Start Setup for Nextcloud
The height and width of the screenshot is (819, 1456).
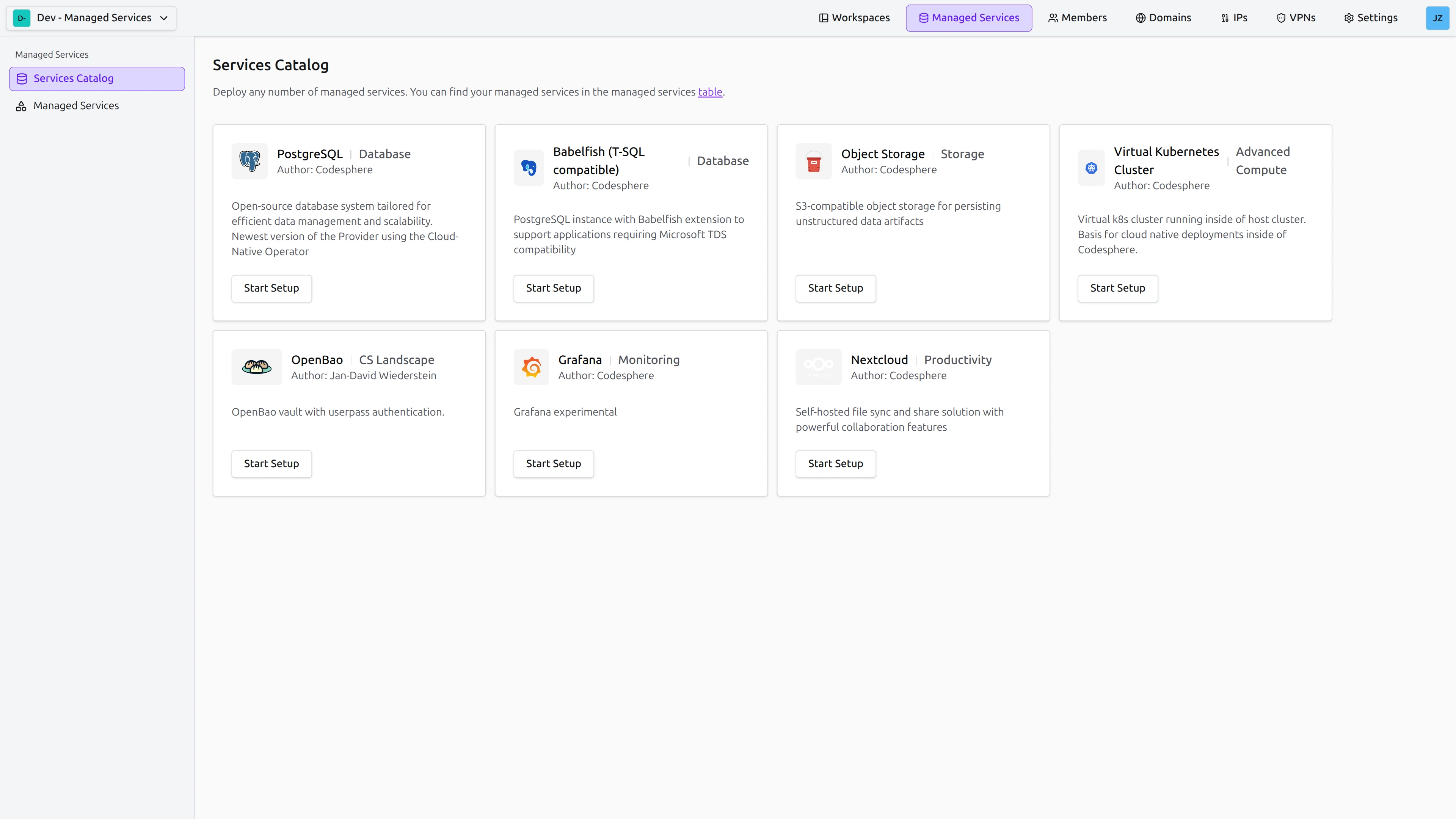coord(835,463)
